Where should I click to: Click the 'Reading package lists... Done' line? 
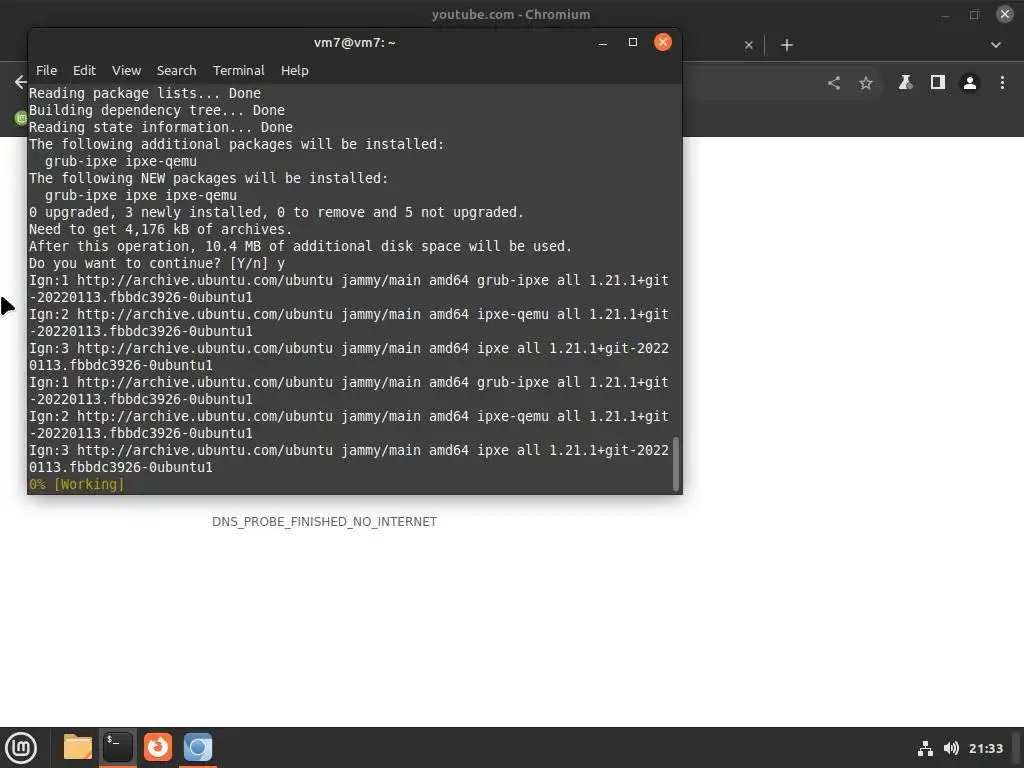144,93
